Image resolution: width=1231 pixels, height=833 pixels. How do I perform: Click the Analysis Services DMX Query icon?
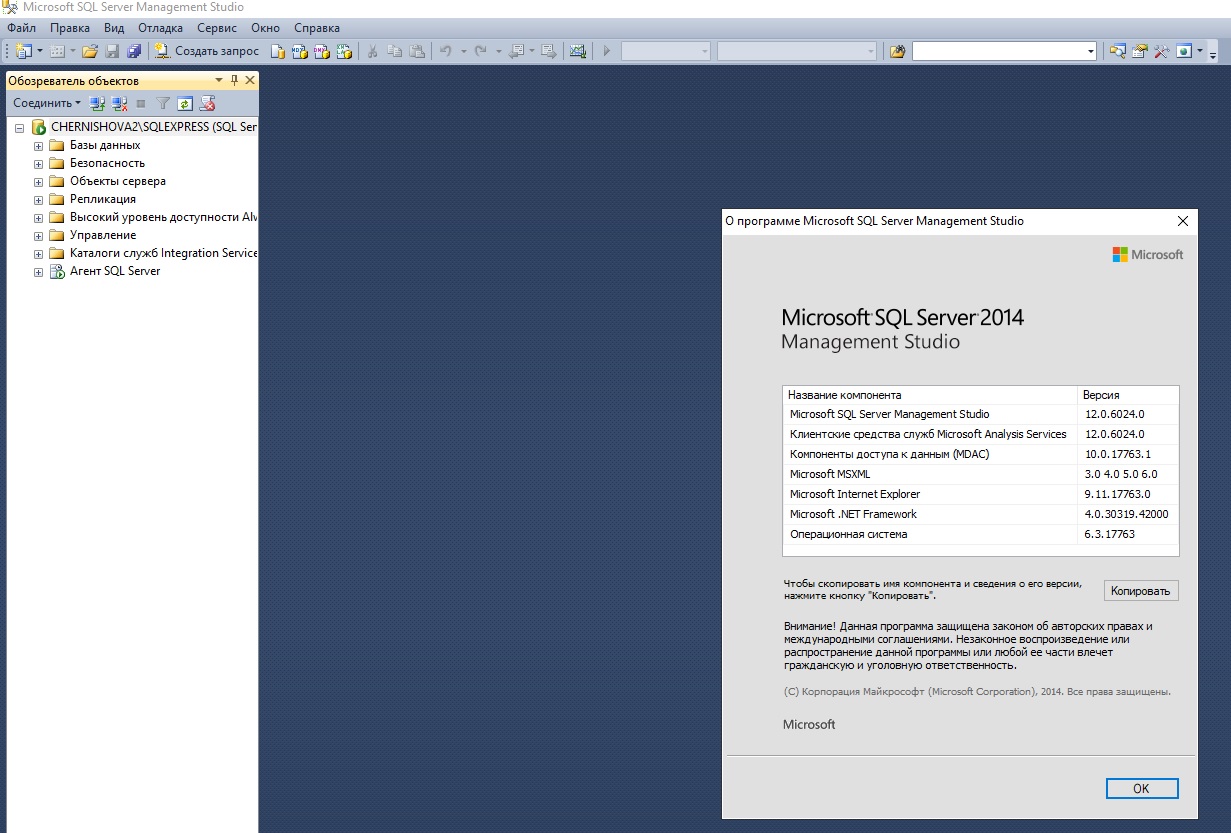[322, 51]
